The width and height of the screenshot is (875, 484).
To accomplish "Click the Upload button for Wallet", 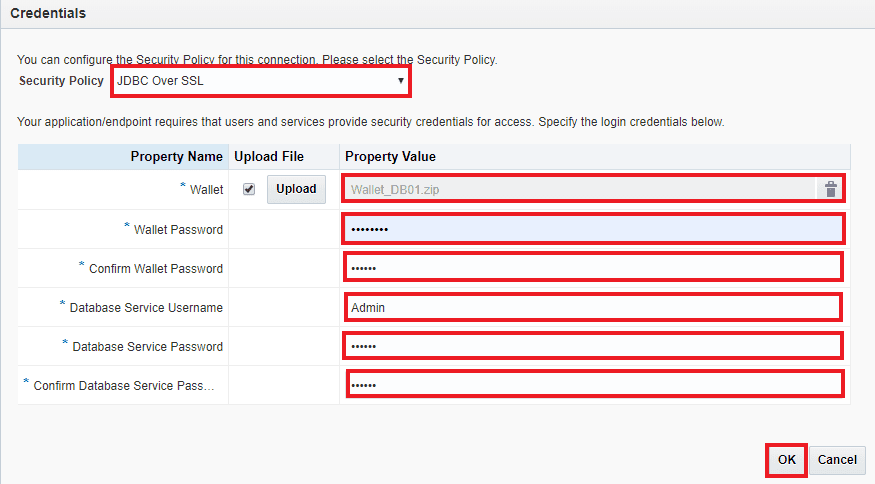I will click(296, 189).
